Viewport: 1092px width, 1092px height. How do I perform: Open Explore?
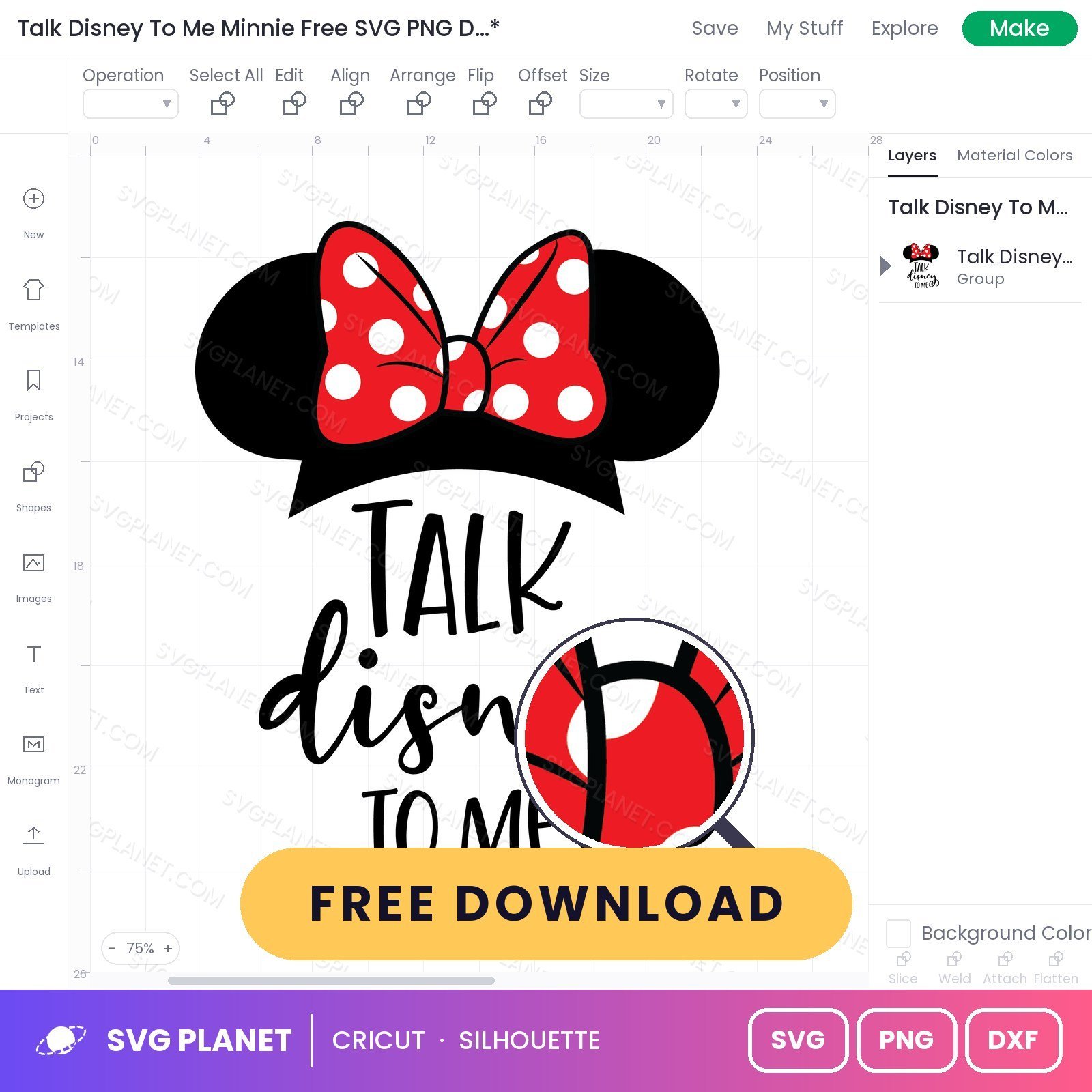click(904, 28)
